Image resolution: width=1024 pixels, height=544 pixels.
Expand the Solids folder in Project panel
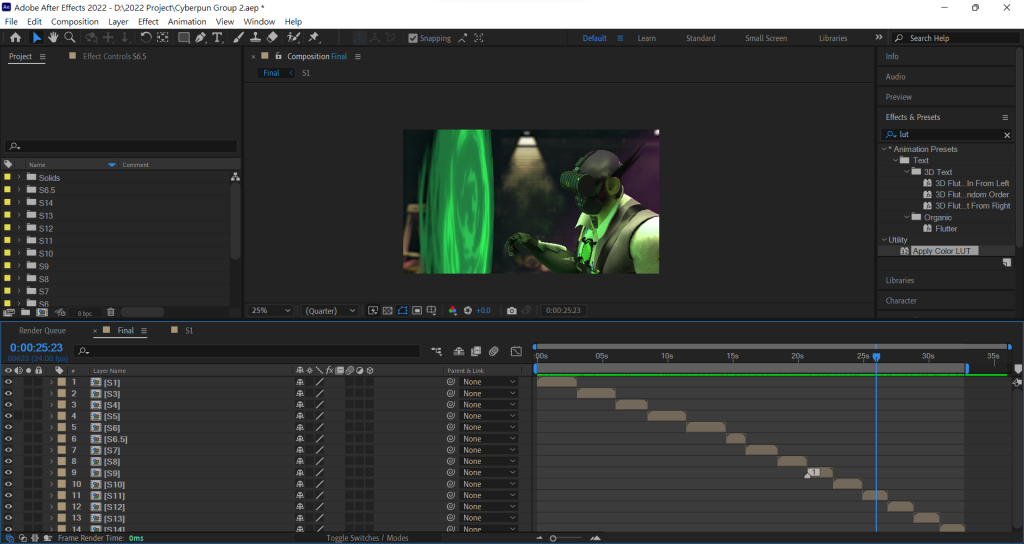pyautogui.click(x=19, y=178)
